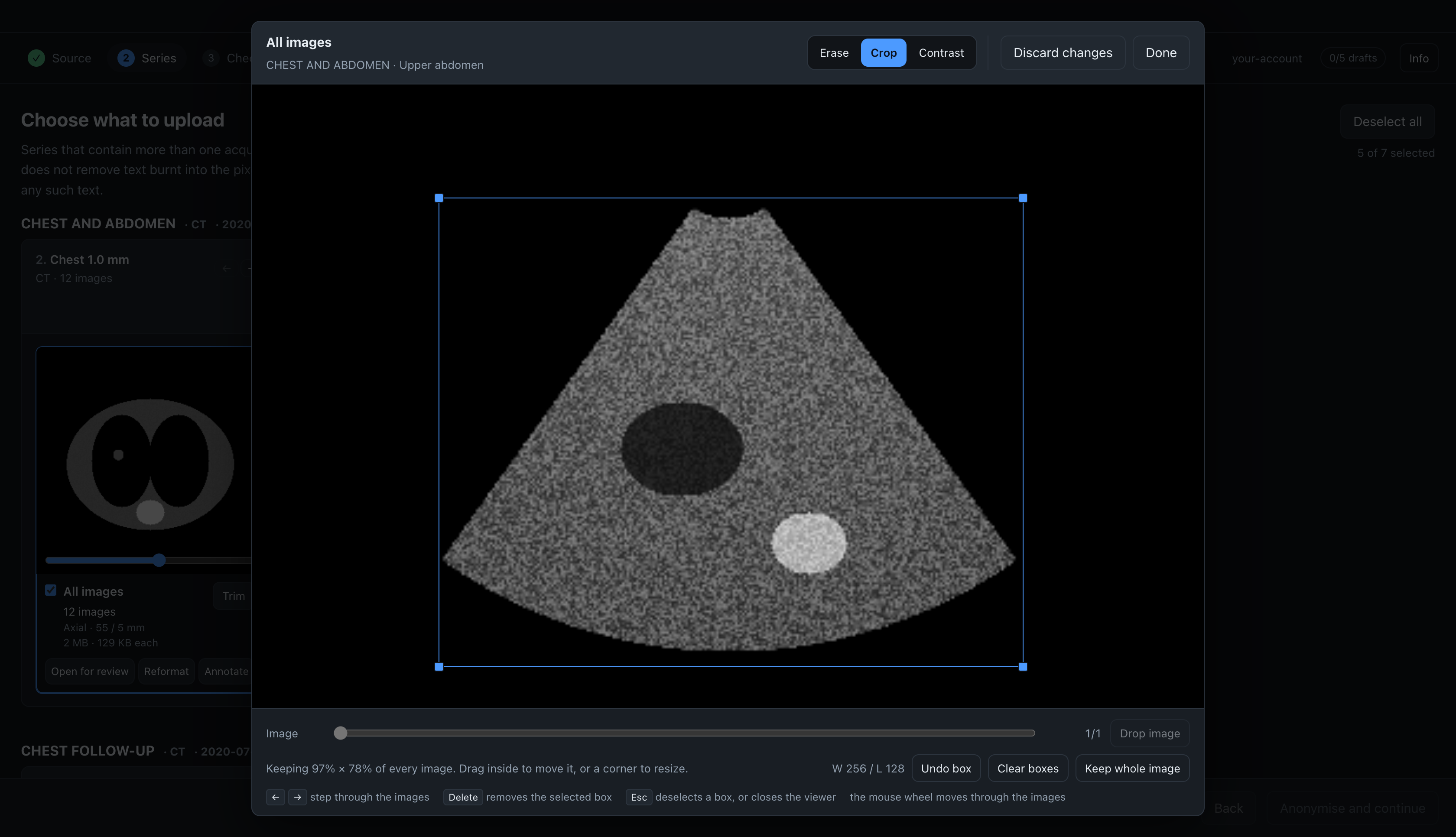Click Undo box

click(x=946, y=768)
